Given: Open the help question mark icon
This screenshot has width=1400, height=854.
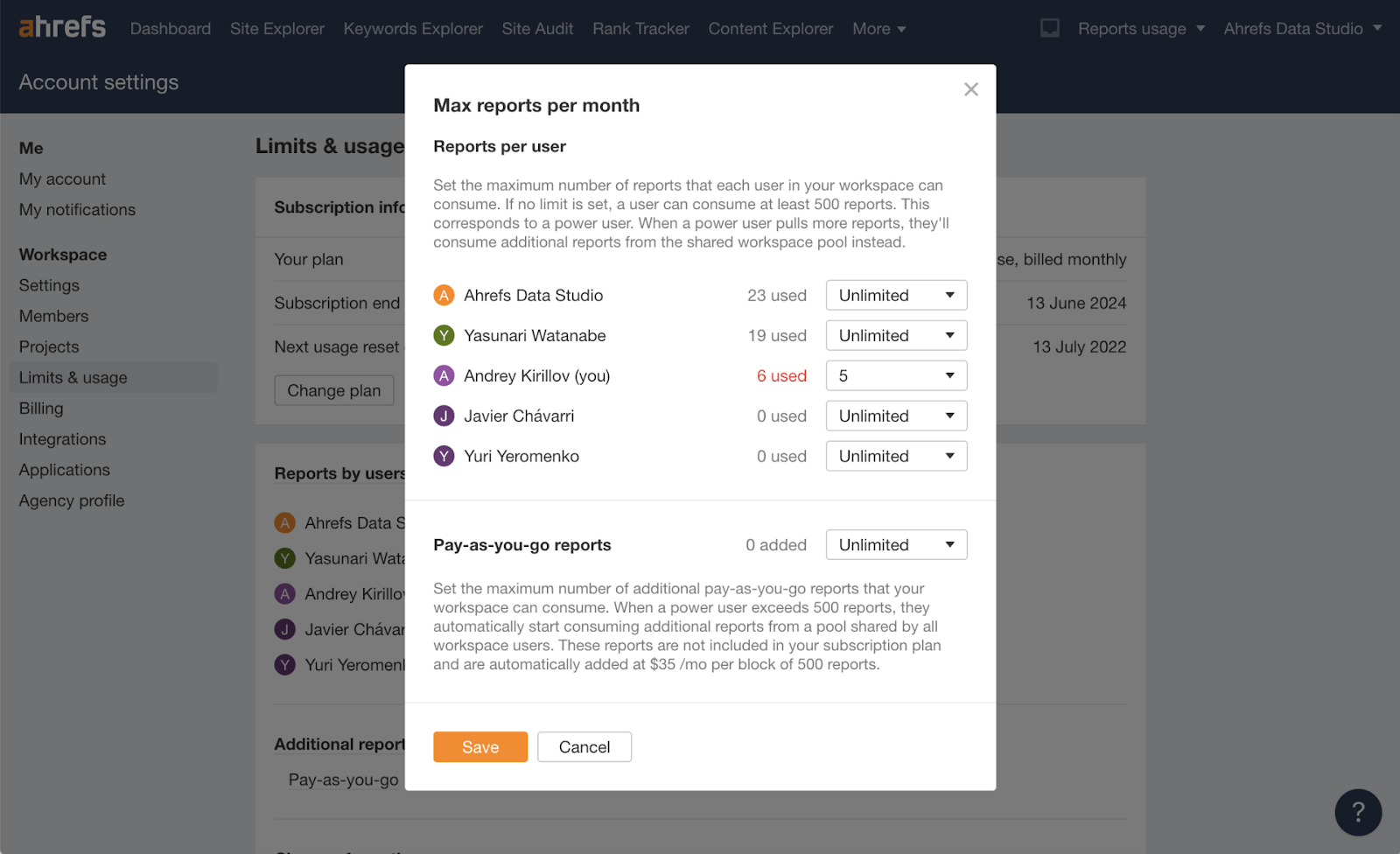Looking at the screenshot, I should click(1357, 812).
